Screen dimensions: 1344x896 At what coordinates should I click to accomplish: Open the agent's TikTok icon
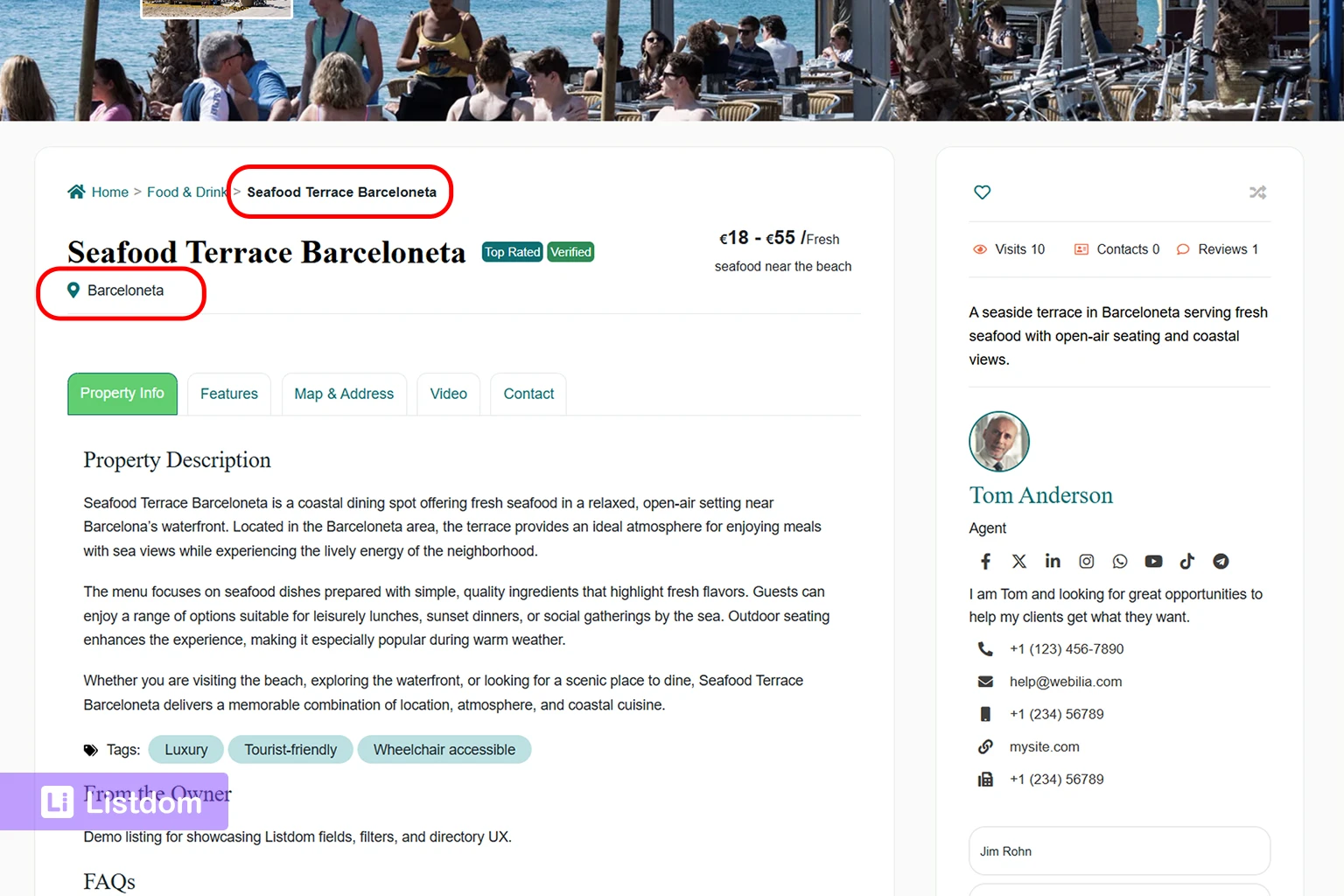pos(1186,562)
